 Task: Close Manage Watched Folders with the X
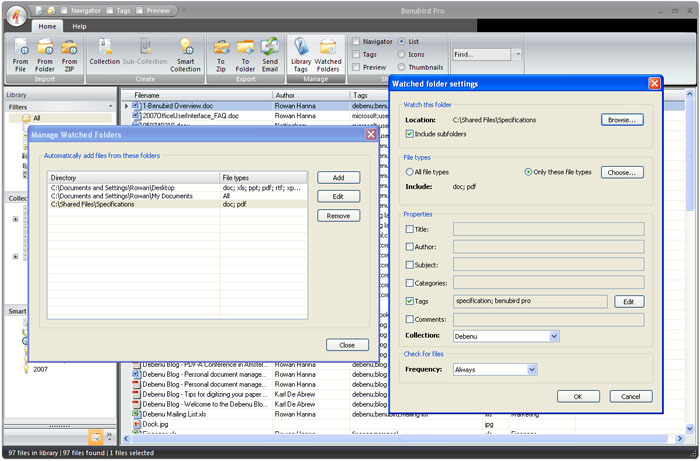[x=371, y=134]
